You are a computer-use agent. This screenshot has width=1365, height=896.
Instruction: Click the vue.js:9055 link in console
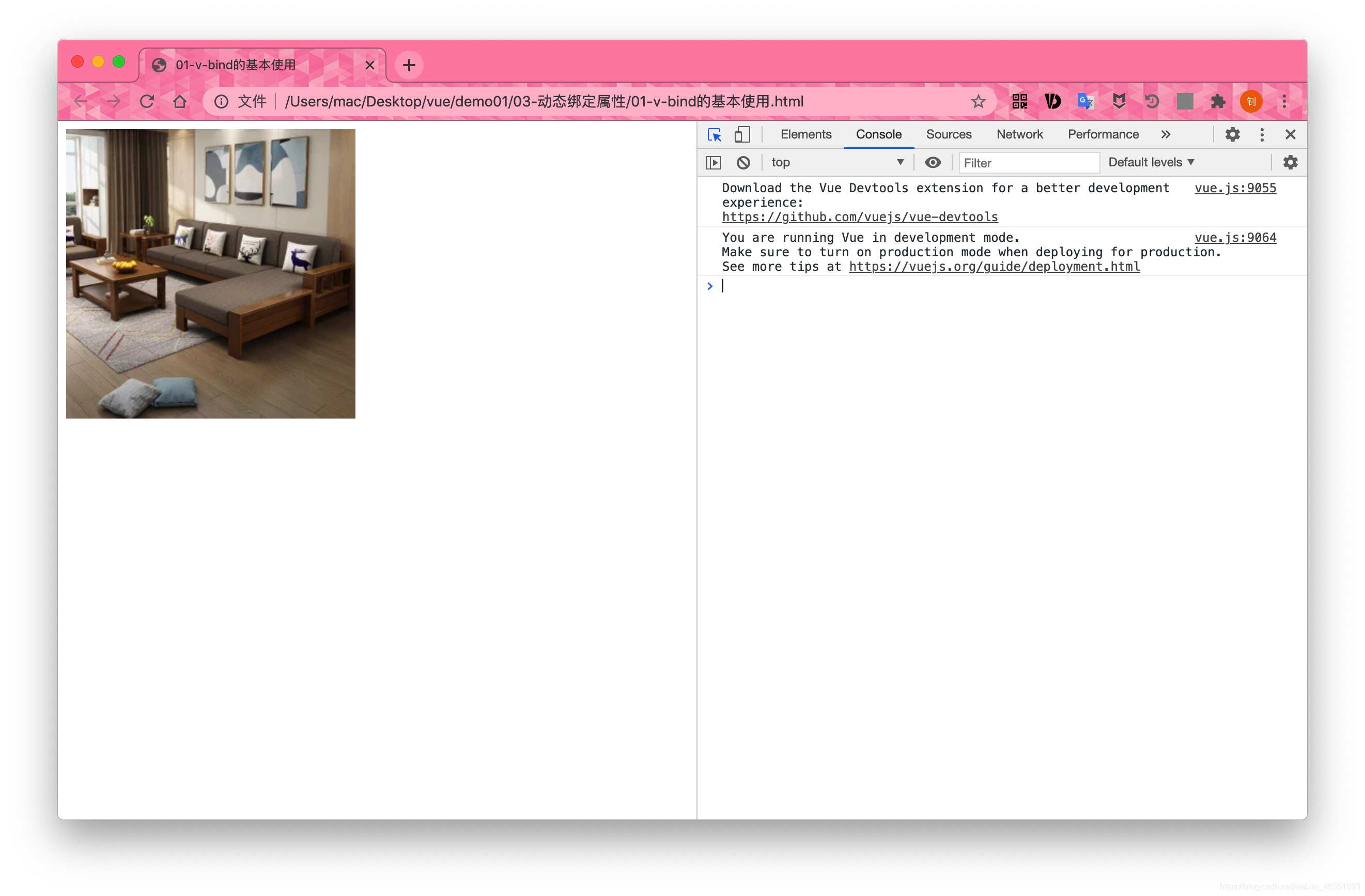click(x=1236, y=188)
